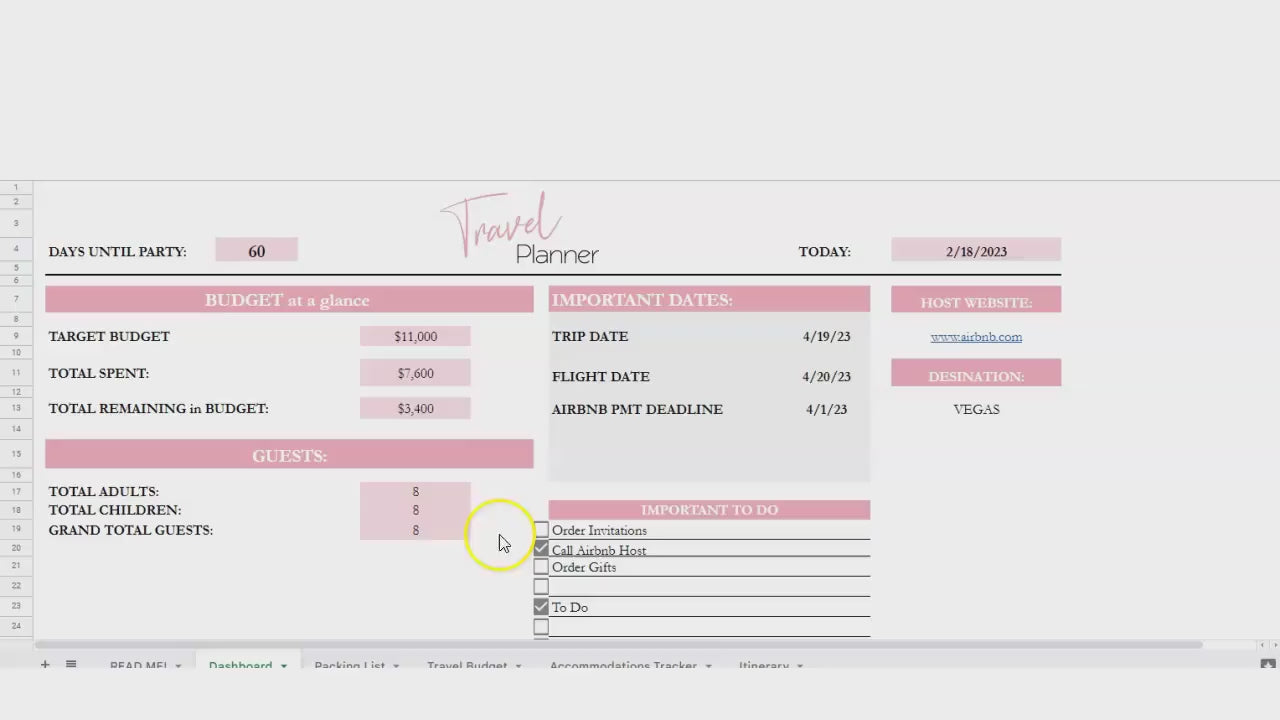Click the explore icon in bottom right corner
The height and width of the screenshot is (720, 1280).
tap(1267, 665)
